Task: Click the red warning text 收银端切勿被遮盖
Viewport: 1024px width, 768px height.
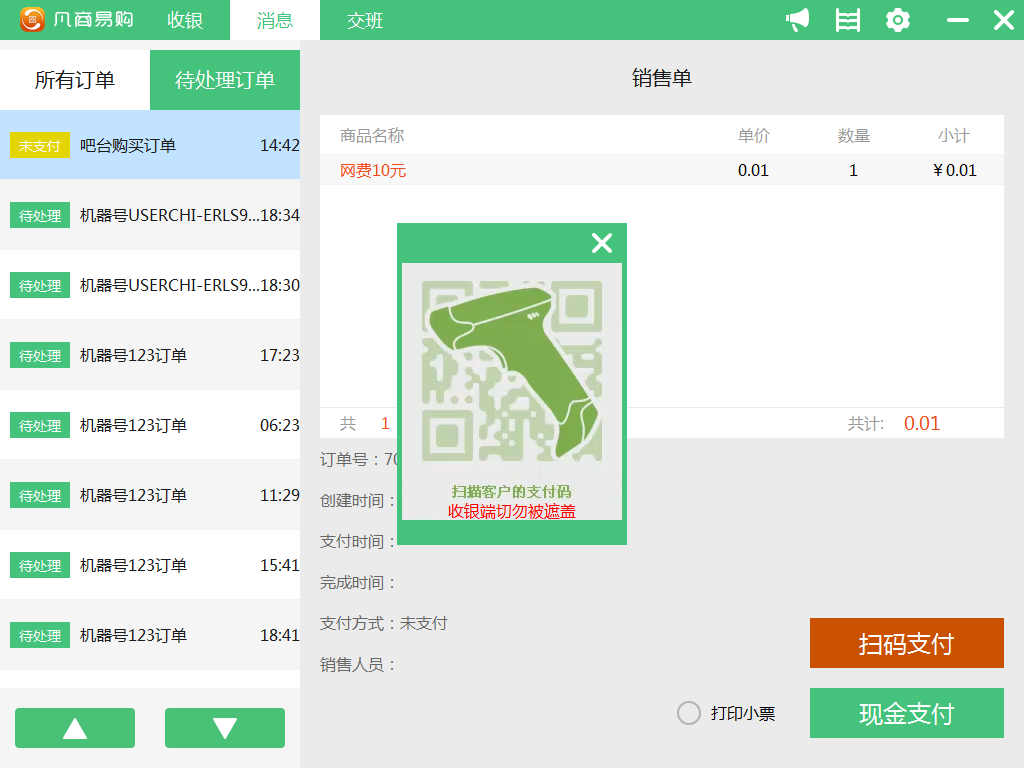Action: pos(512,511)
